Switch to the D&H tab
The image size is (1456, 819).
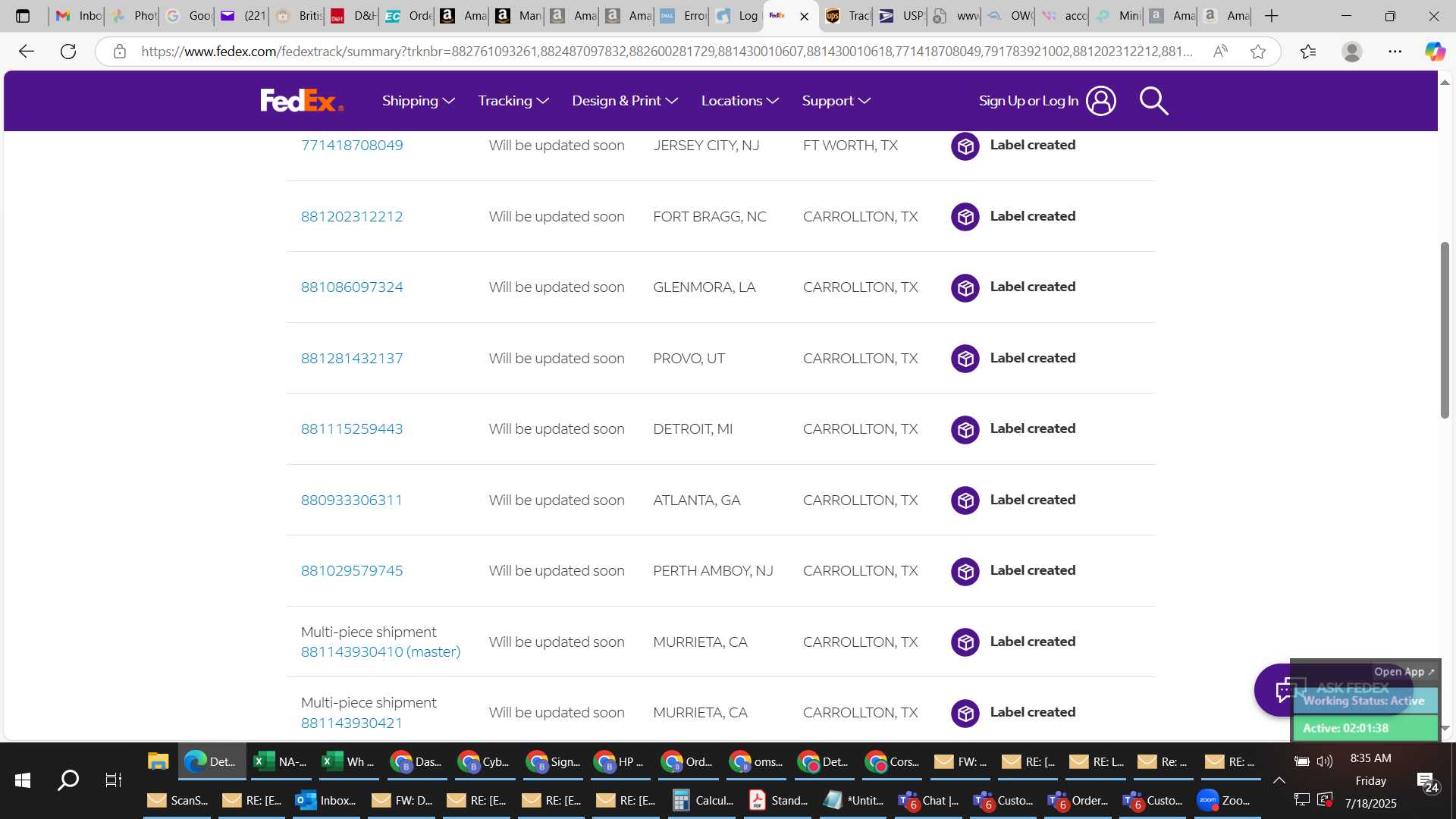[353, 16]
